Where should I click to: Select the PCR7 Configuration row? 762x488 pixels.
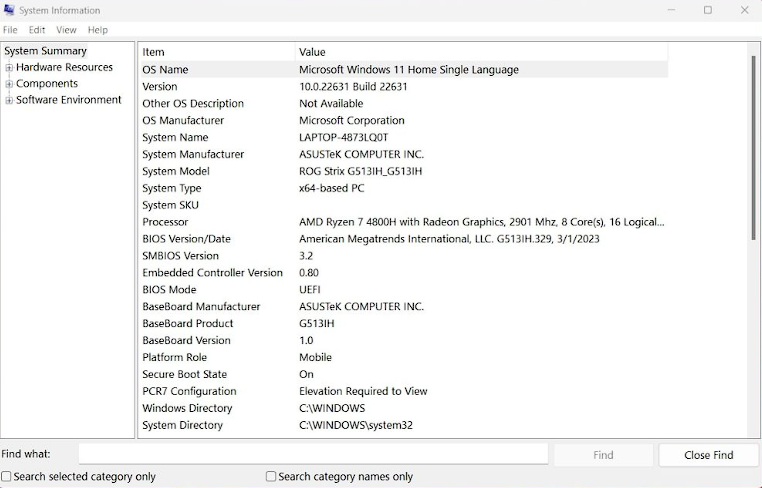click(x=404, y=391)
